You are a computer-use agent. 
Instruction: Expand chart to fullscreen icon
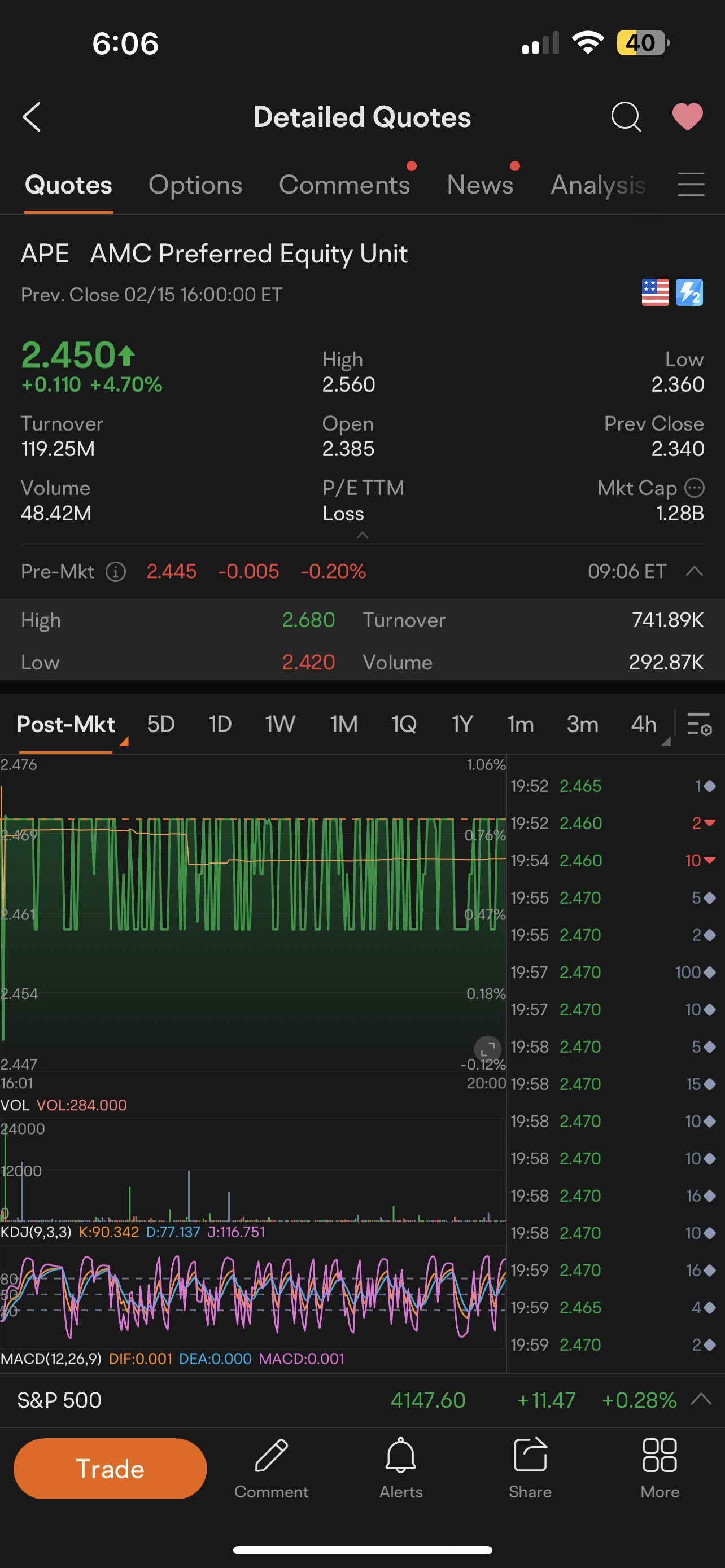(488, 1049)
